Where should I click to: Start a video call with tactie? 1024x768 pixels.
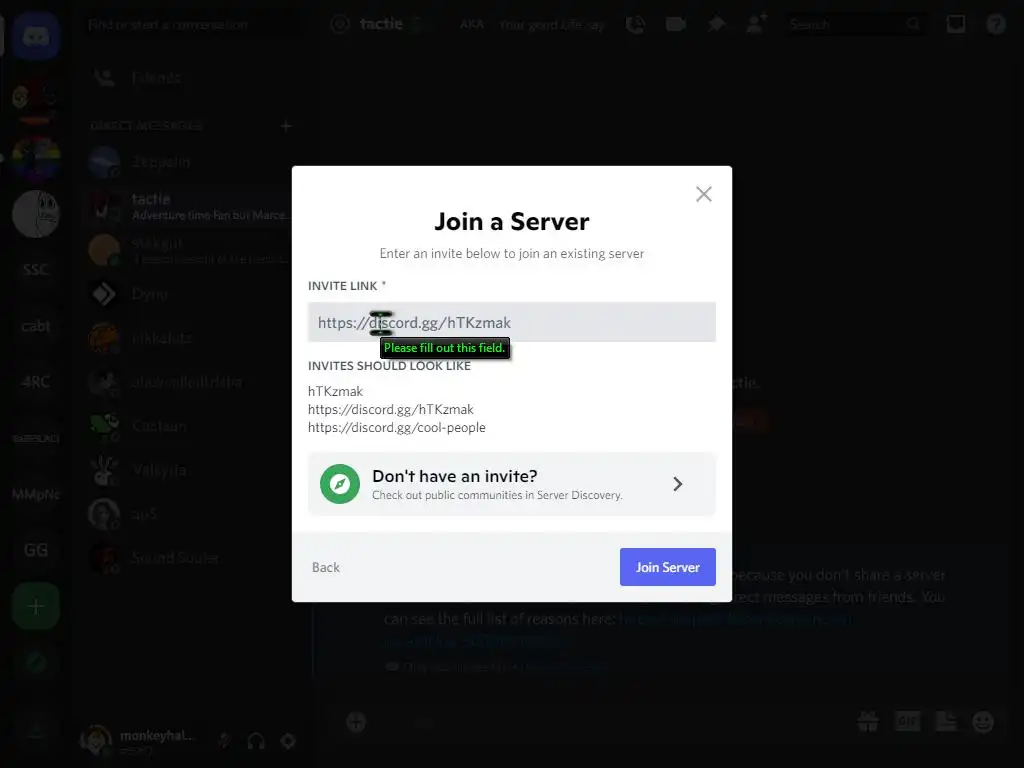pos(675,25)
